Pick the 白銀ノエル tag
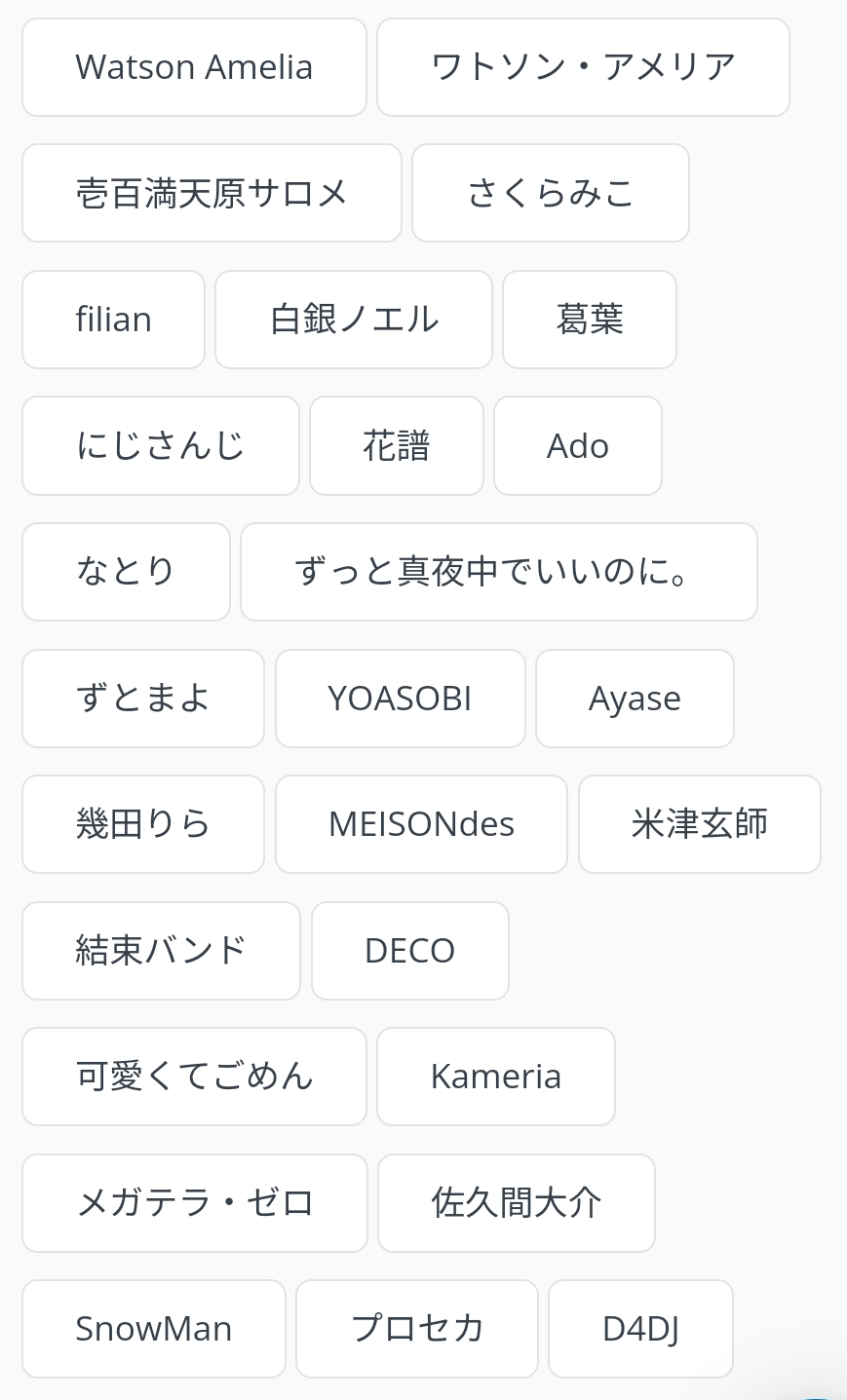This screenshot has width=847, height=1400. [354, 320]
